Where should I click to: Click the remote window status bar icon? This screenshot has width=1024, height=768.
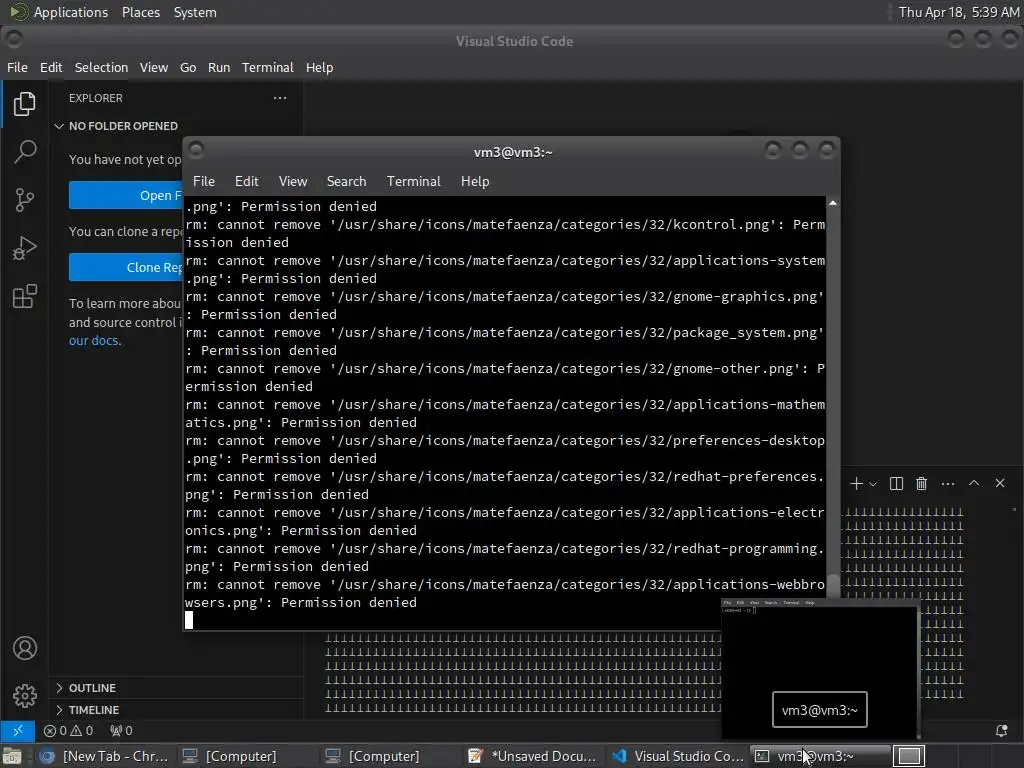18,731
